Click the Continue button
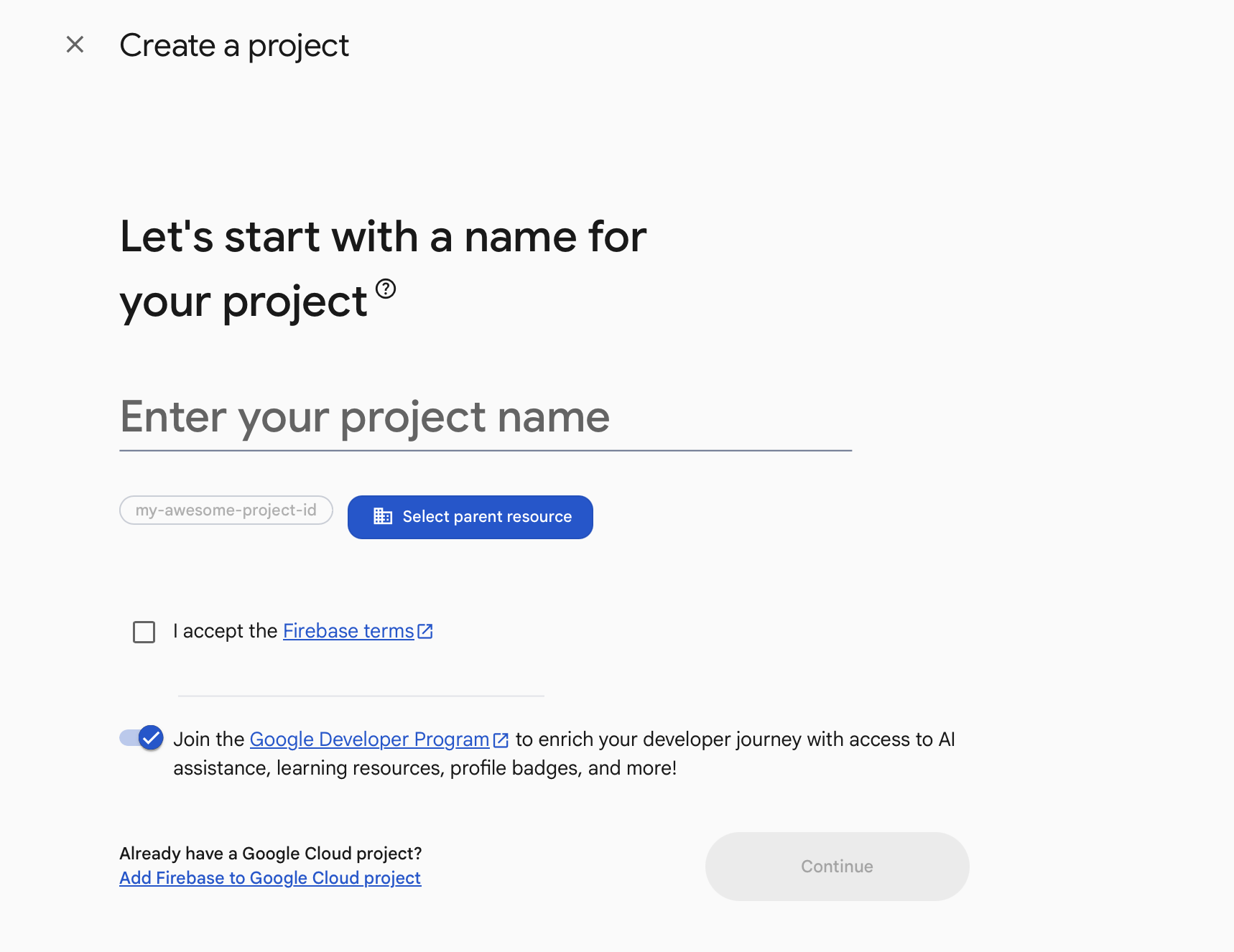 (x=838, y=867)
